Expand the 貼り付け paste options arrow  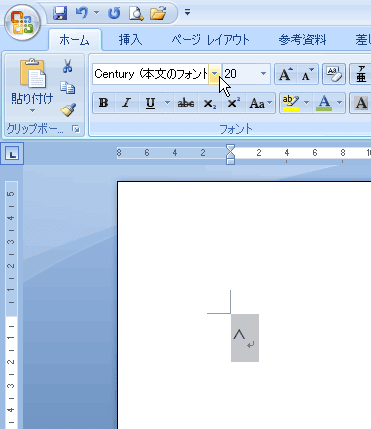(x=32, y=110)
